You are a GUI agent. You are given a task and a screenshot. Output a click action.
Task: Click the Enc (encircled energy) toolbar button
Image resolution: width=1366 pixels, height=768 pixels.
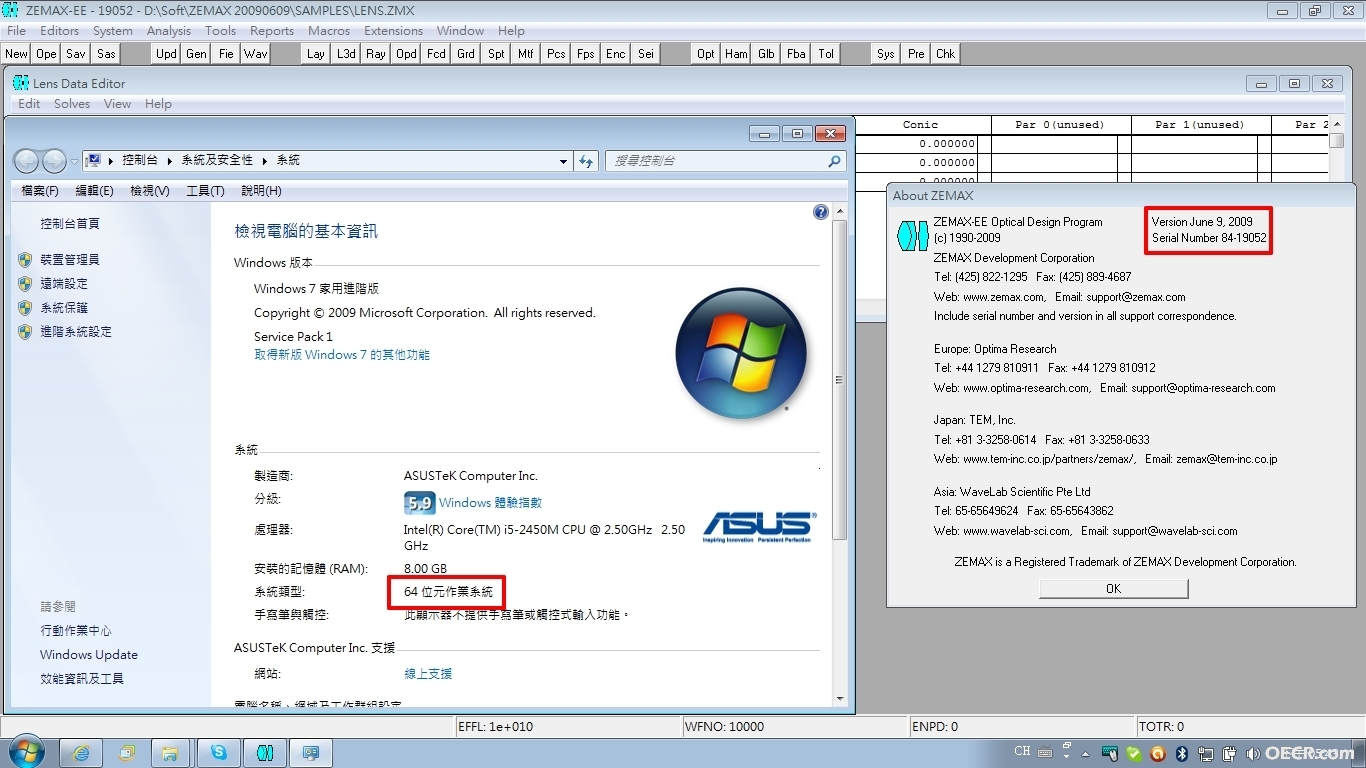[x=617, y=54]
